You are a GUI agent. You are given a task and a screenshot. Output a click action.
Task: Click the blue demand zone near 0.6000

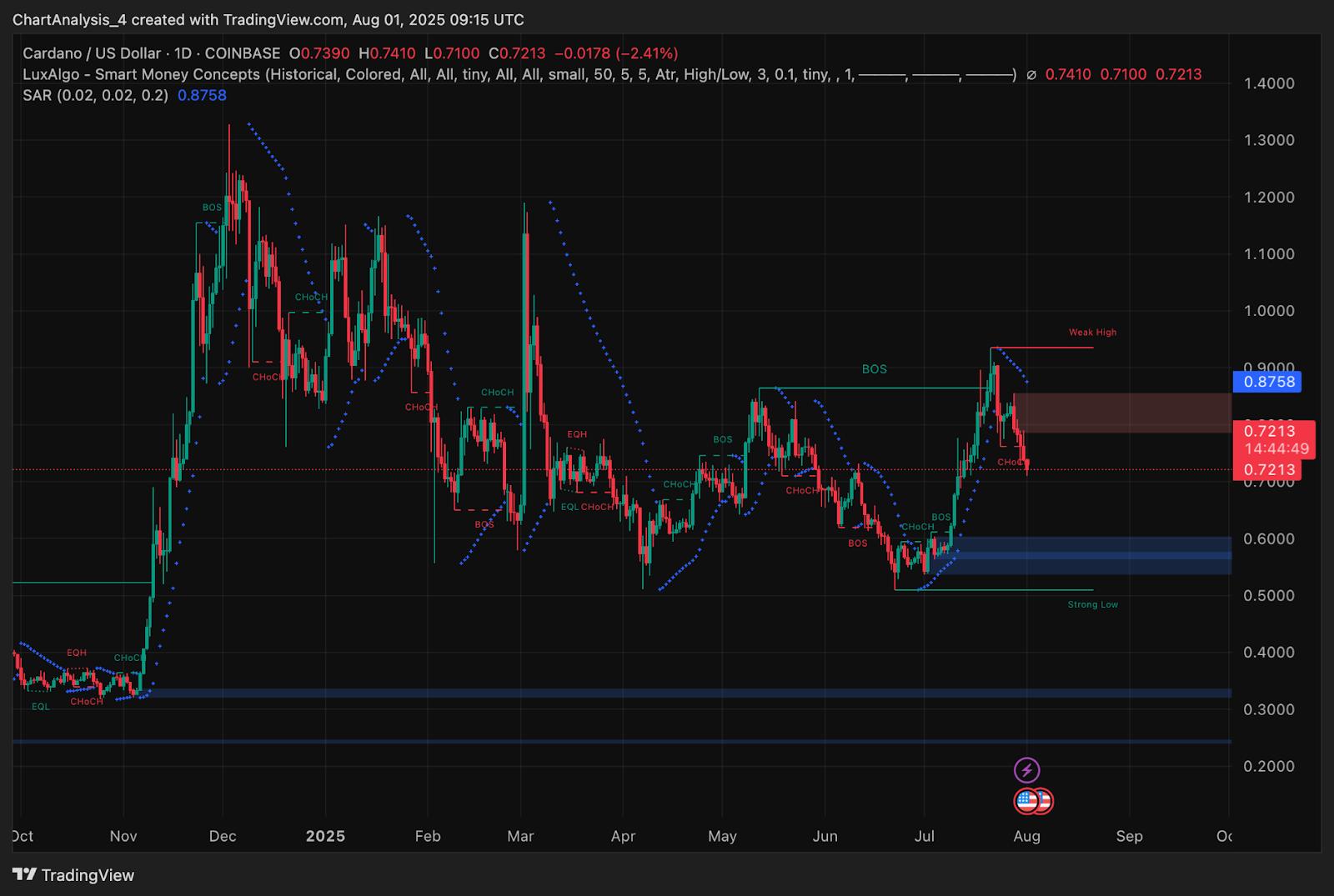pos(1092,555)
